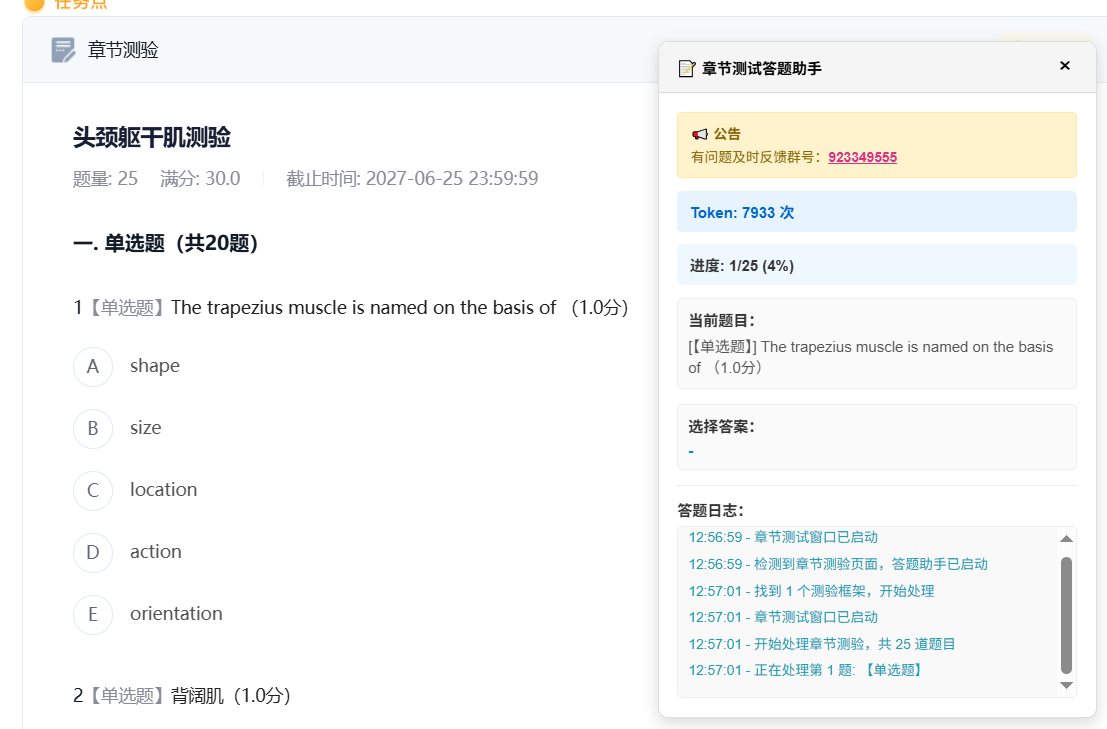1107x729 pixels.
Task: Click the notepad icon in helper title
Action: (687, 68)
